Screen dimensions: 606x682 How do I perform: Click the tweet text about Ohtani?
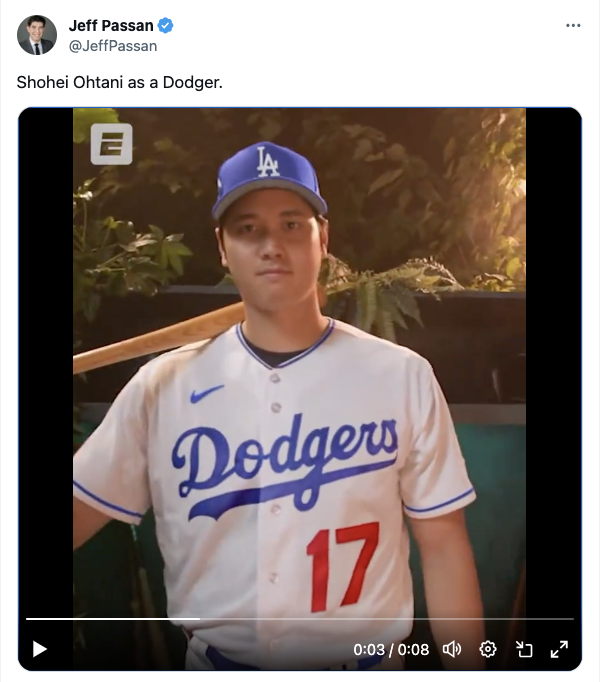click(120, 82)
